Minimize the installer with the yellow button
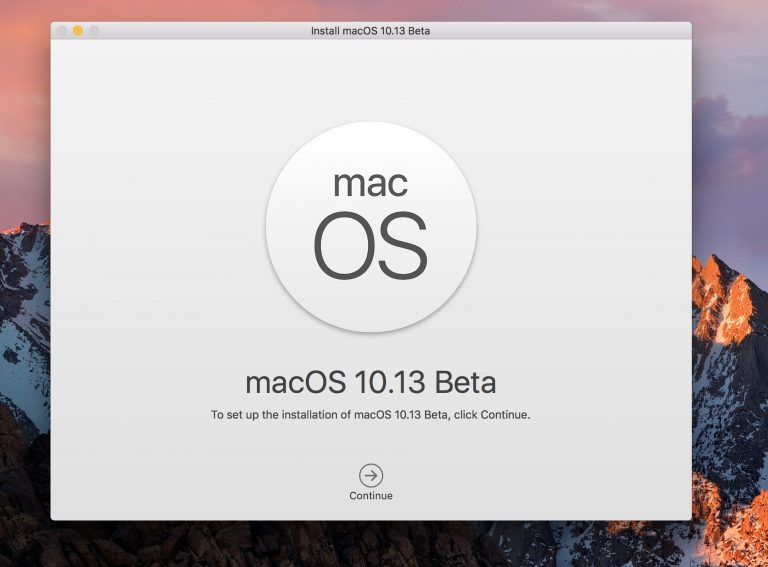 [x=77, y=30]
